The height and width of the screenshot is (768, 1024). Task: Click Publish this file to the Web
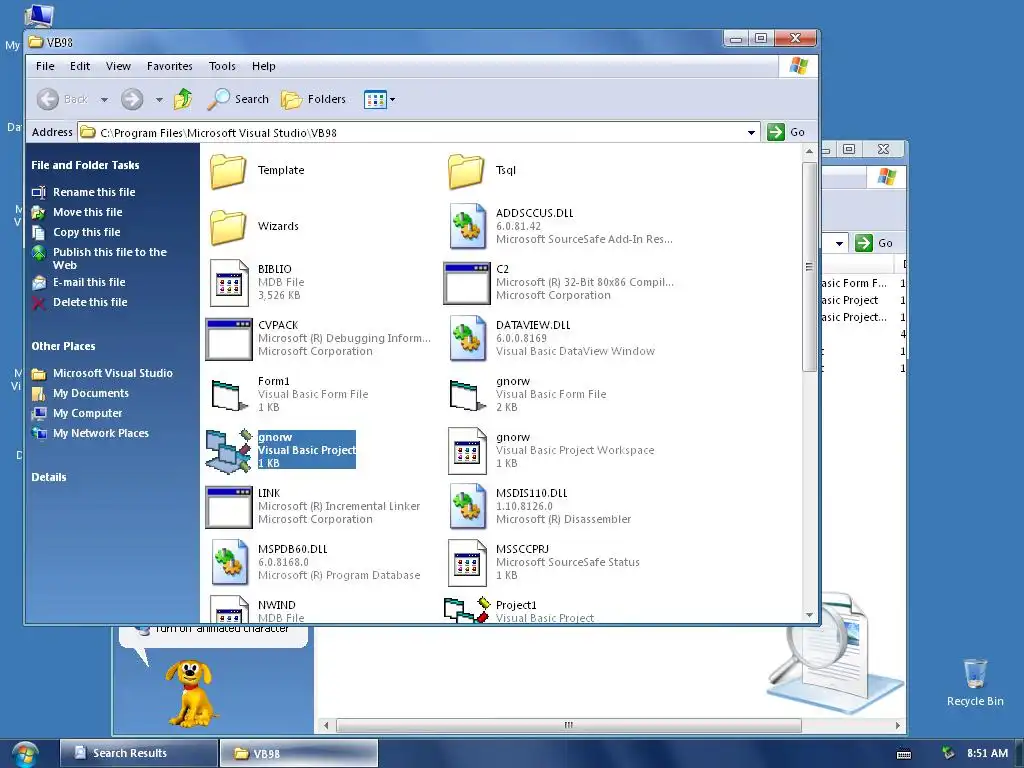[x=110, y=259]
